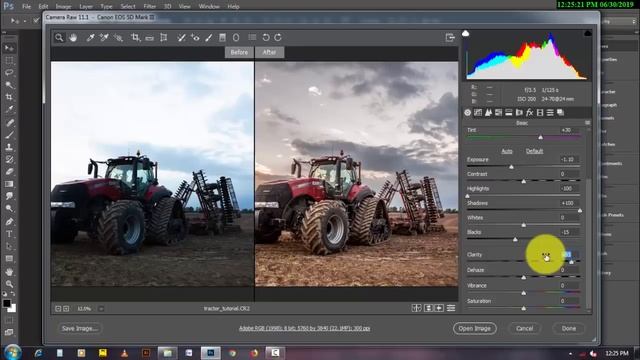Toggle highlight clipping warning on histogram

tap(588, 33)
